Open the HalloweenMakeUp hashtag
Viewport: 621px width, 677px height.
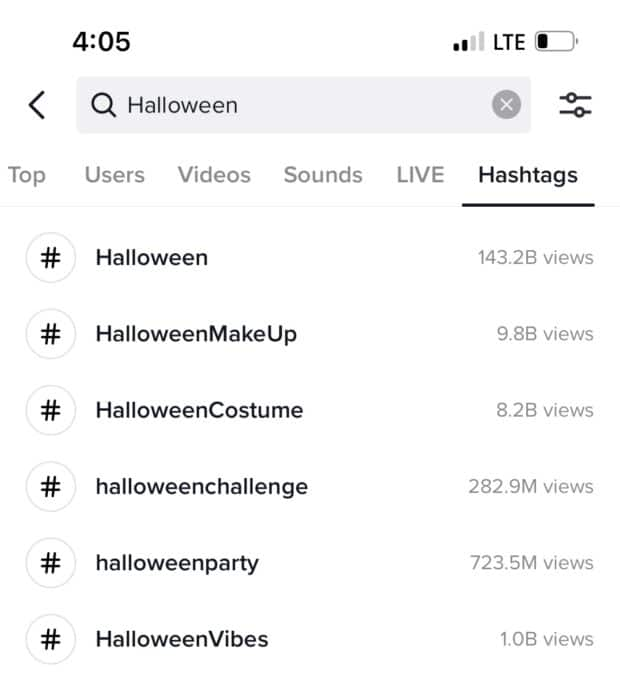310,334
